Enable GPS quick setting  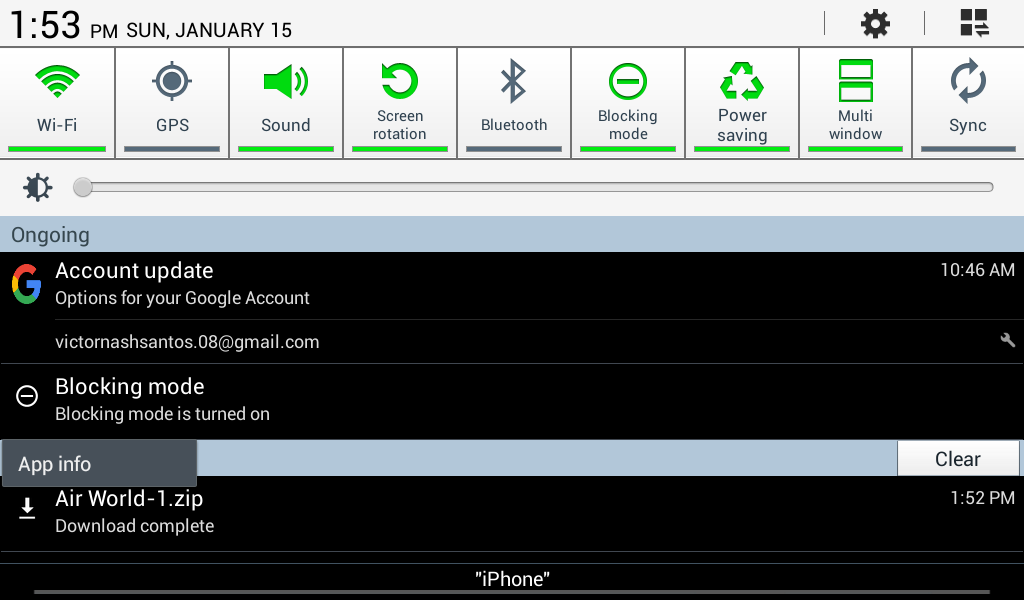tap(172, 103)
